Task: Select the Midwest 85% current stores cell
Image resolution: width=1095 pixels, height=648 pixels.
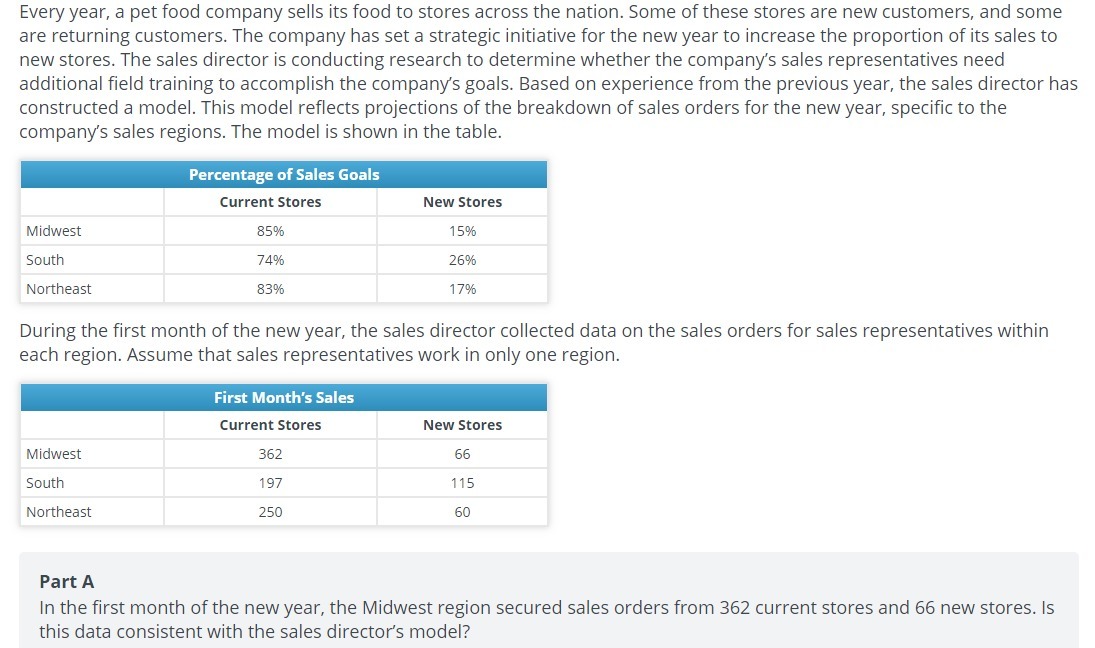Action: 270,231
